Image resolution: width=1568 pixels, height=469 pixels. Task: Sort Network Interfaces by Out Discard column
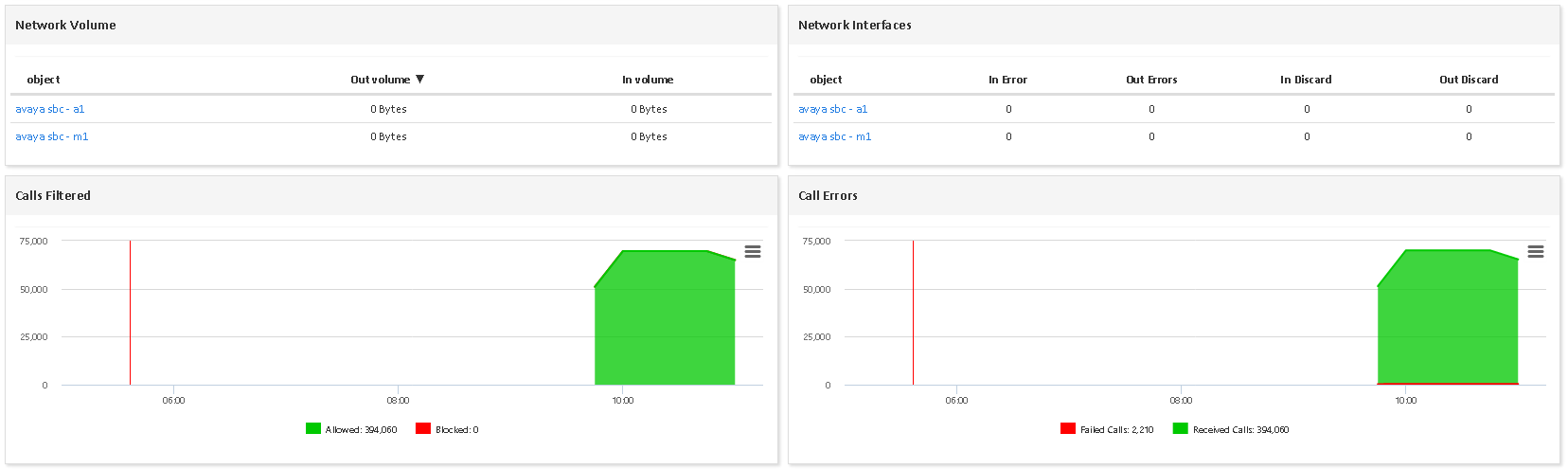pos(1469,80)
